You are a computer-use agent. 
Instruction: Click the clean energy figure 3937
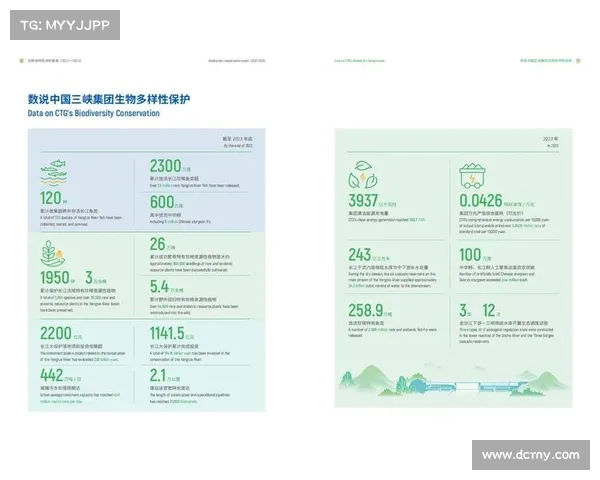point(363,201)
